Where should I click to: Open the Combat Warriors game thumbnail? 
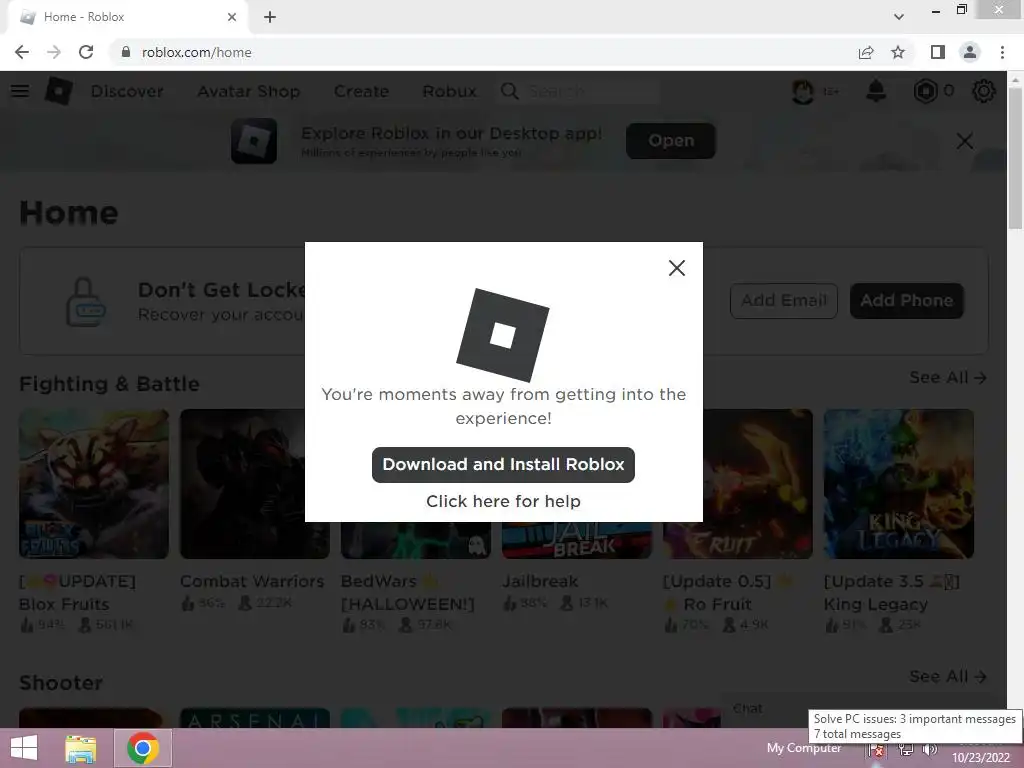[x=255, y=484]
